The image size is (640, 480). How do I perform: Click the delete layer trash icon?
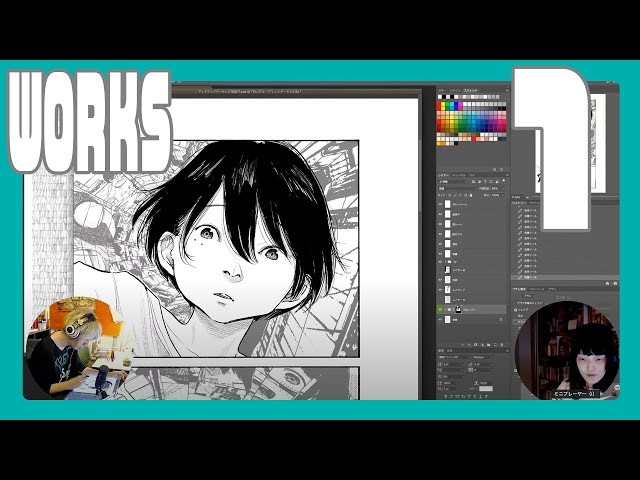pyautogui.click(x=502, y=345)
